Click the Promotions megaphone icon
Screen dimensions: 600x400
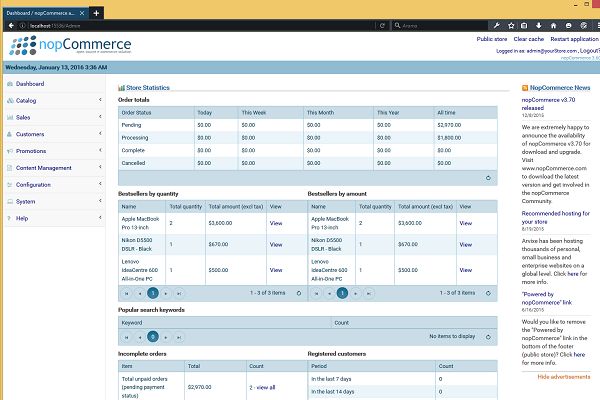point(10,151)
